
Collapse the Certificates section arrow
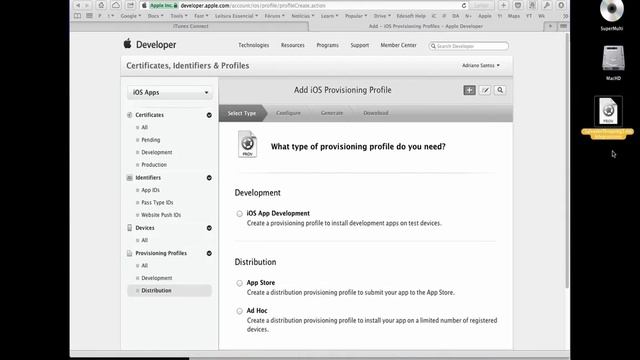209,116
